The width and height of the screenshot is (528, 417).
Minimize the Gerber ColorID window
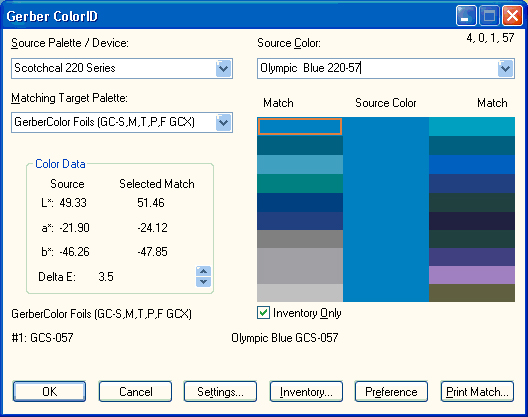pos(466,15)
